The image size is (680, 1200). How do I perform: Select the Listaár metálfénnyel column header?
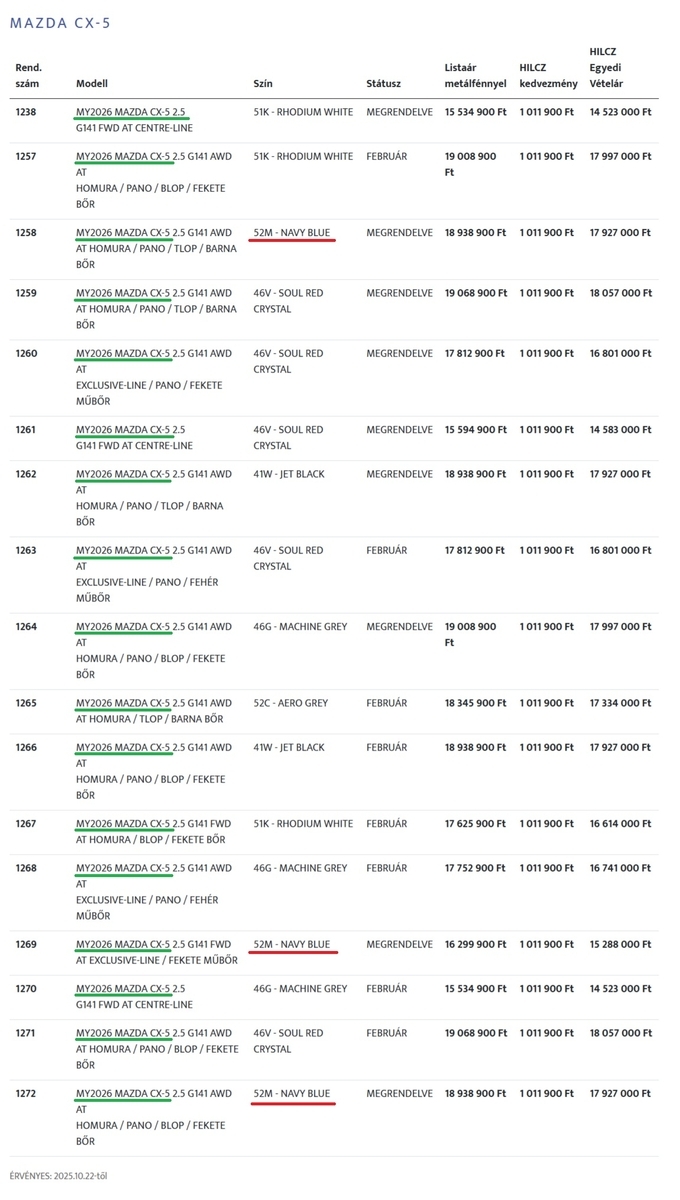pos(475,76)
